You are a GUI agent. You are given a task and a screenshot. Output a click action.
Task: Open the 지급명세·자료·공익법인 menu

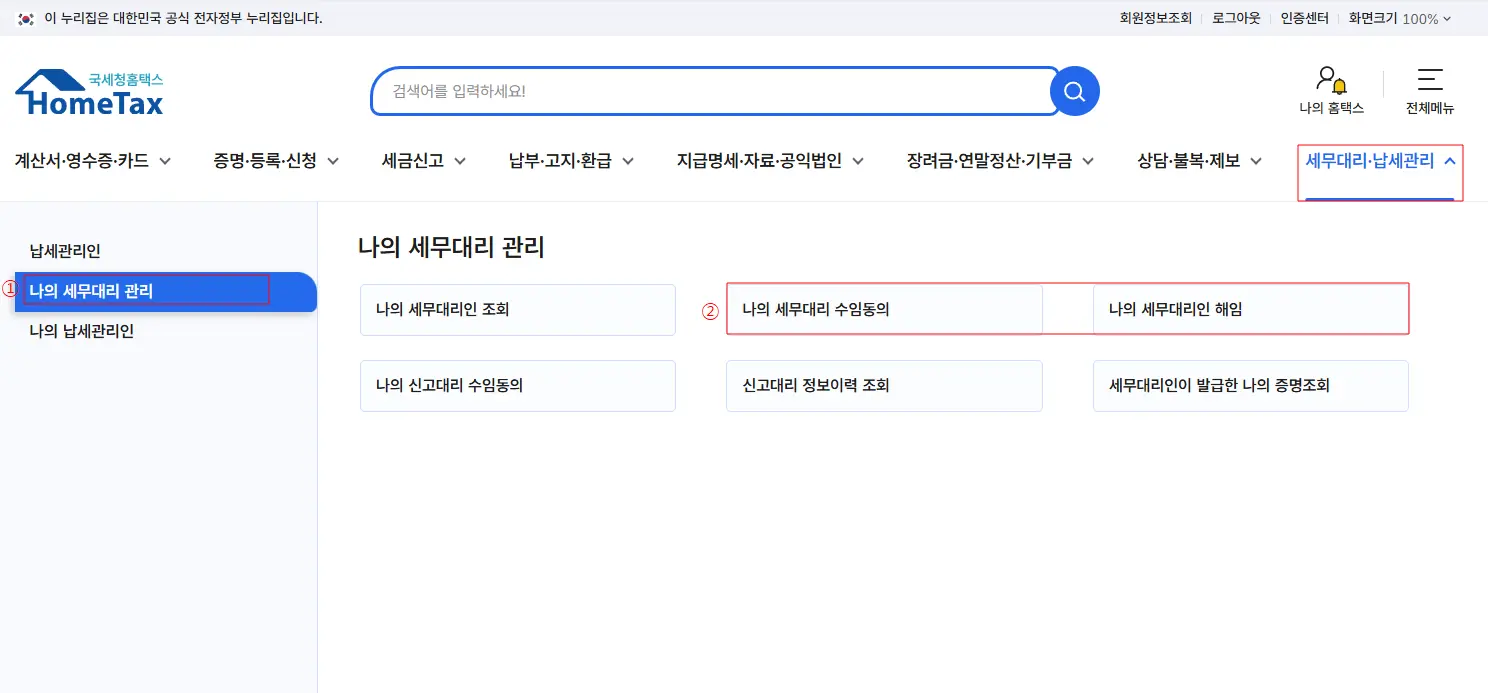[x=769, y=161]
